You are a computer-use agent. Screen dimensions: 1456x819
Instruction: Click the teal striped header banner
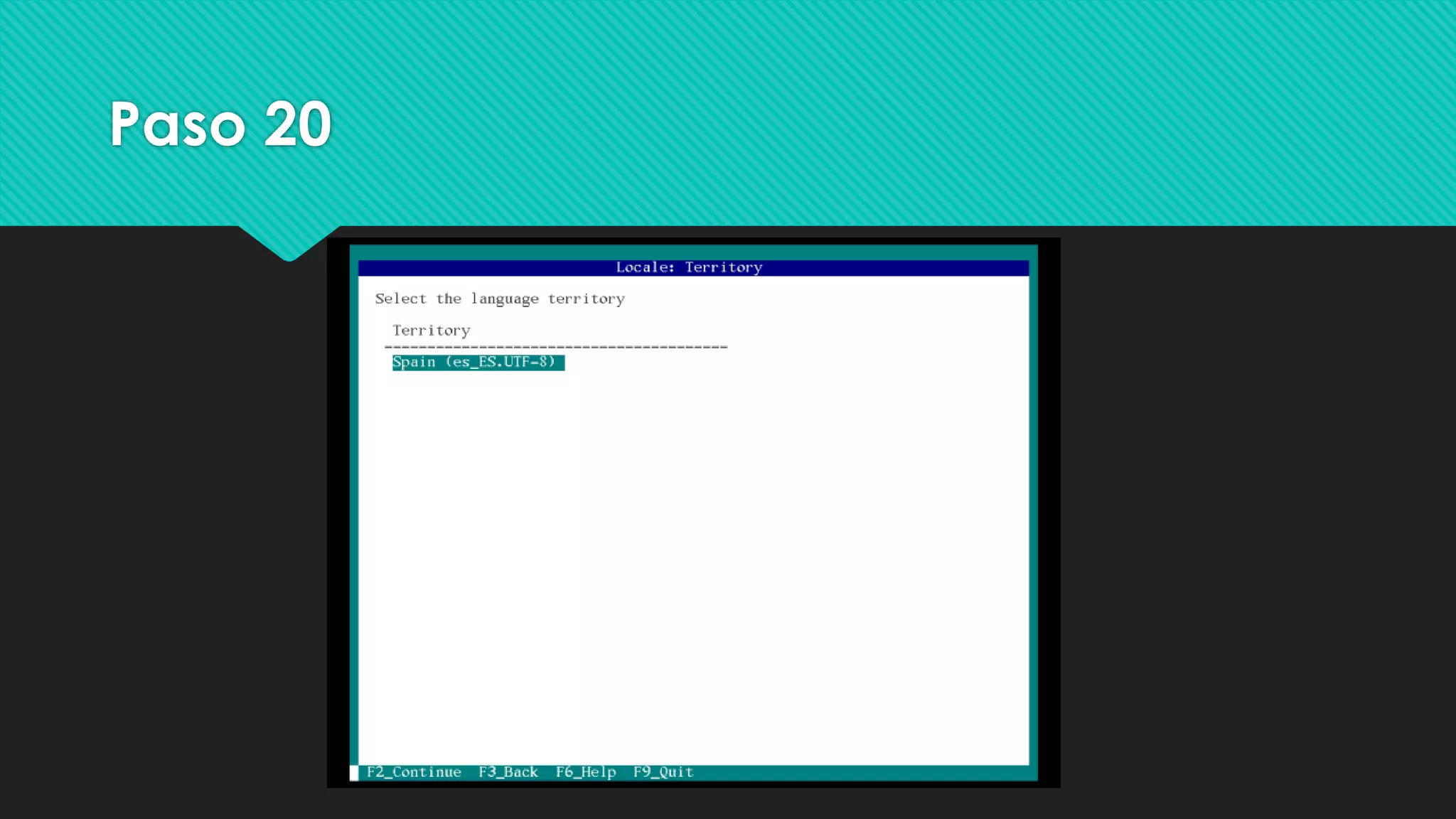[853, 114]
